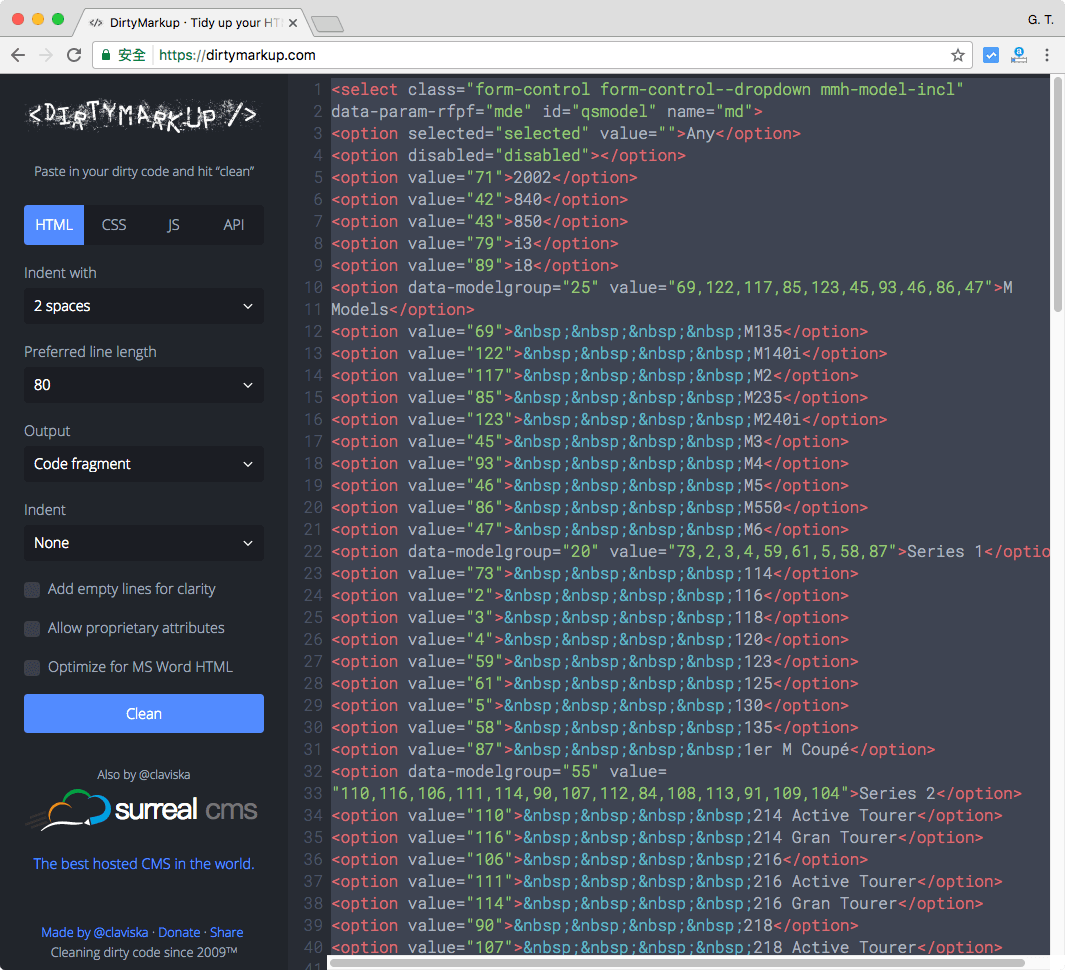Open the Chrome three-dot menu
Screen dimensions: 1065x970
tap(1047, 55)
